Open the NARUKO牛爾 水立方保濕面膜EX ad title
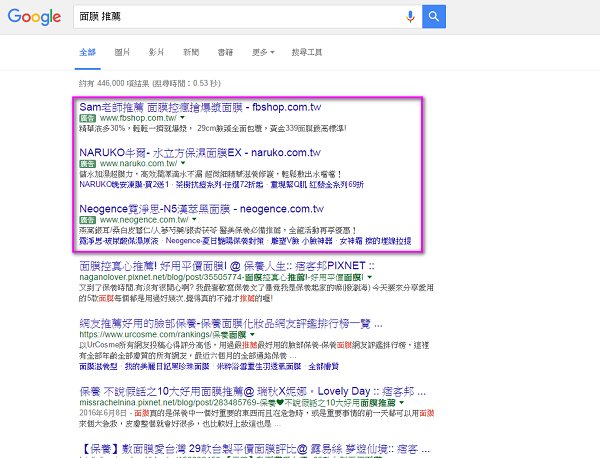This screenshot has width=600, height=458. [x=200, y=153]
